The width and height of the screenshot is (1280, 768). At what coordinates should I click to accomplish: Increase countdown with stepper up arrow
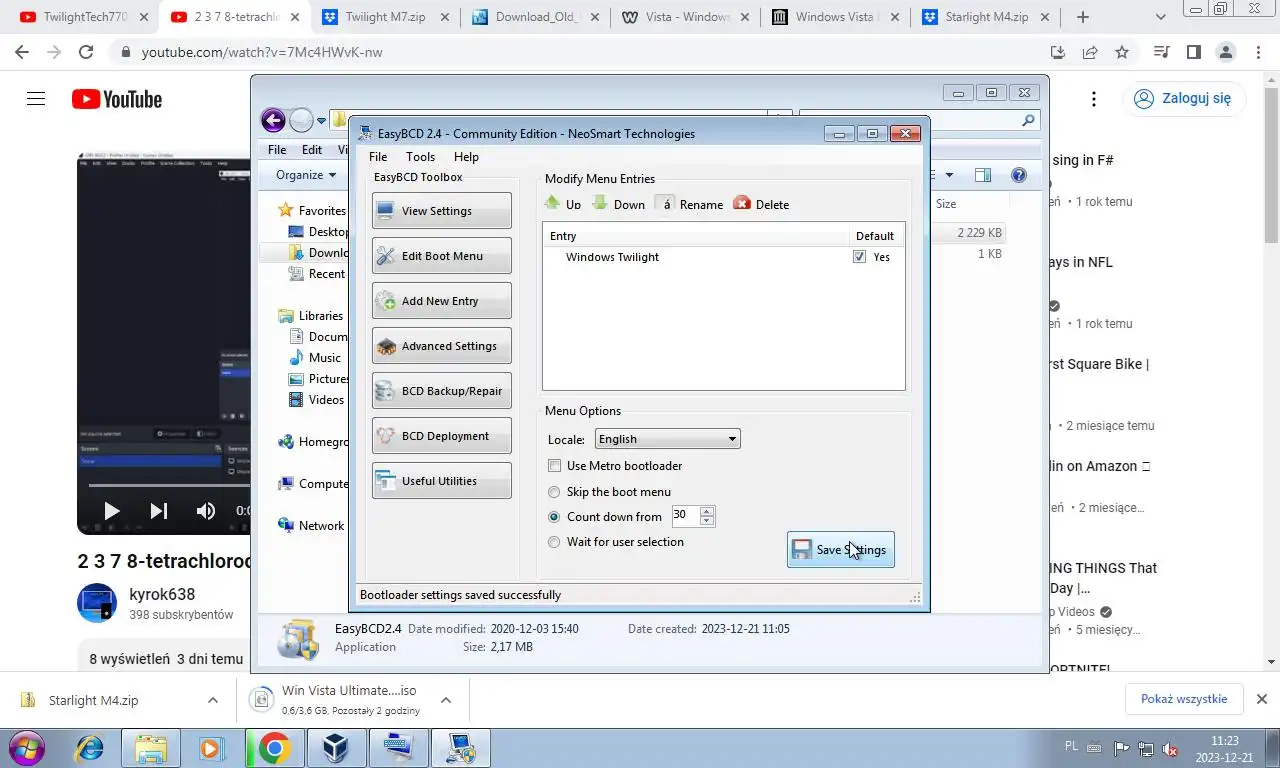[707, 511]
